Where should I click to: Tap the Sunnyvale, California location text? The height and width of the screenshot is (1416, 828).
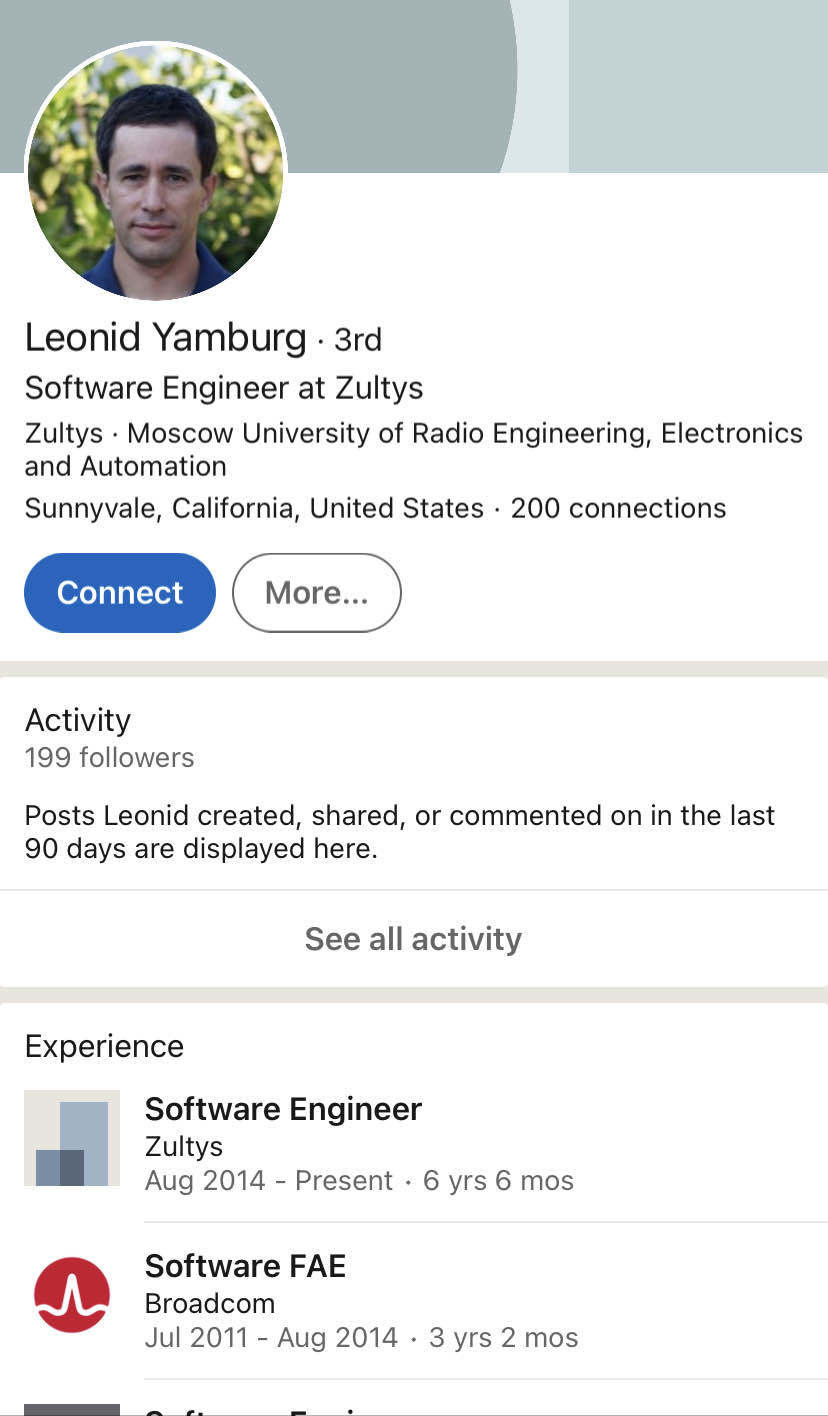coord(254,508)
